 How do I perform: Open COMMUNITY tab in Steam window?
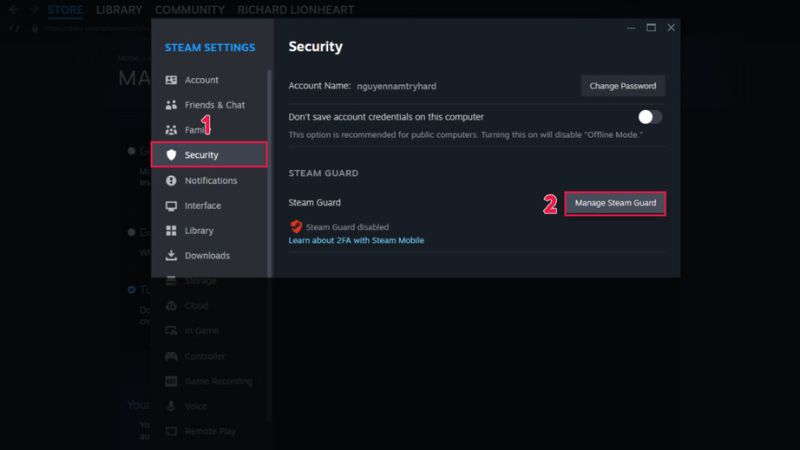(190, 10)
